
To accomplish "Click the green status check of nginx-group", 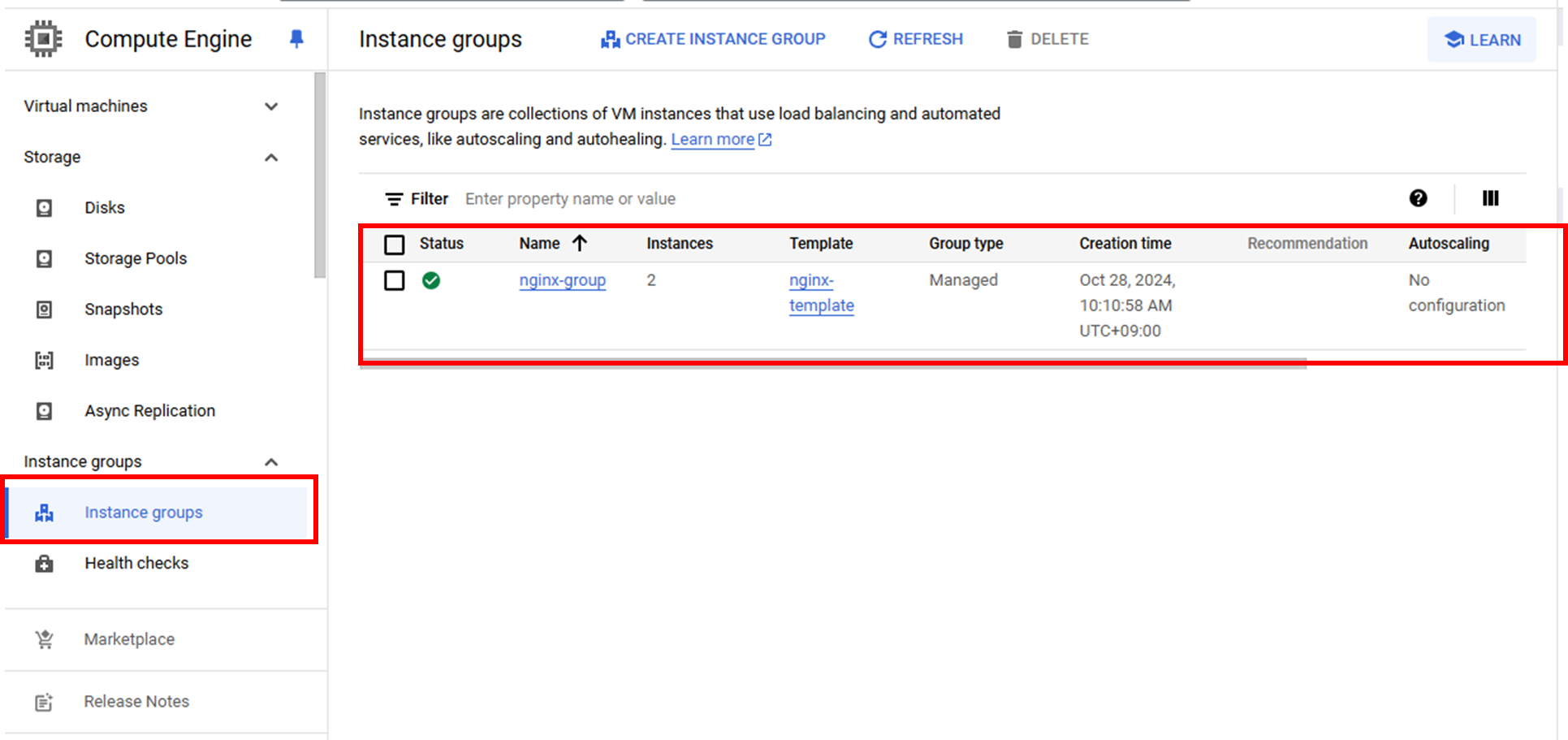I will [x=431, y=281].
